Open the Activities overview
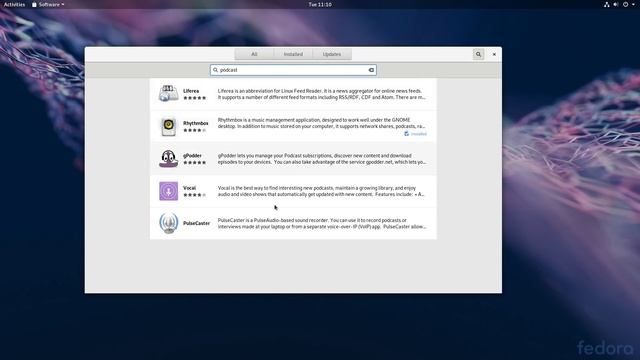This screenshot has height=360, width=640. point(14,4)
